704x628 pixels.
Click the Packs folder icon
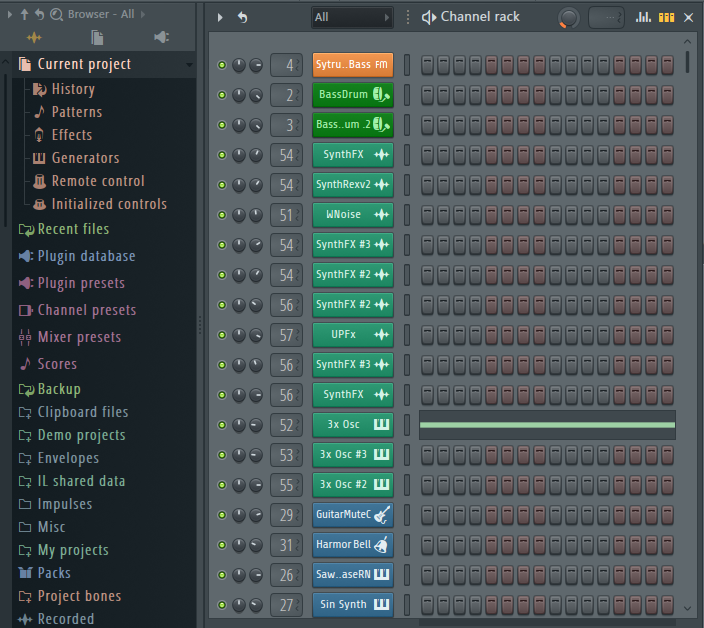(x=25, y=573)
